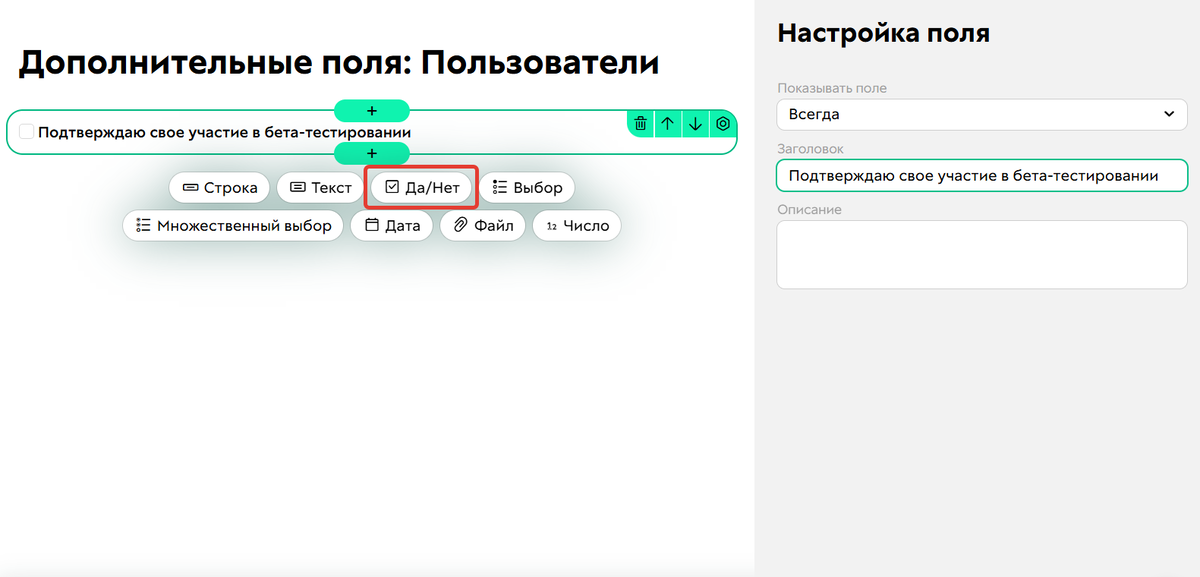Select the Множественный выбор field type

click(x=233, y=225)
